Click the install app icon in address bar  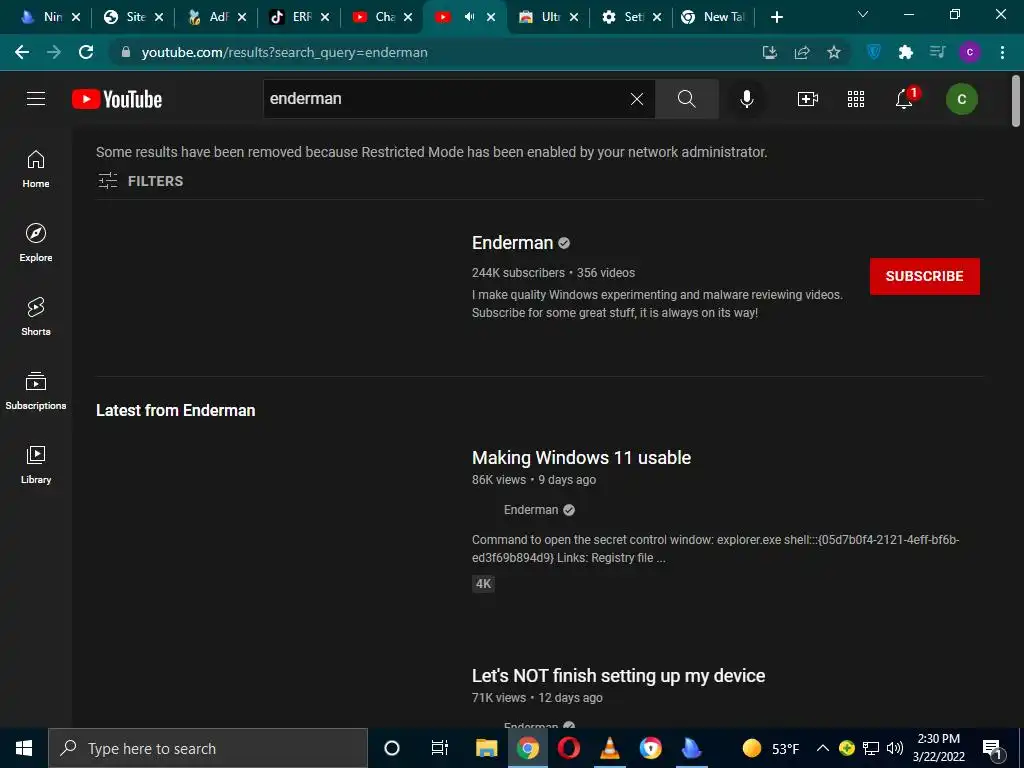pyautogui.click(x=770, y=52)
